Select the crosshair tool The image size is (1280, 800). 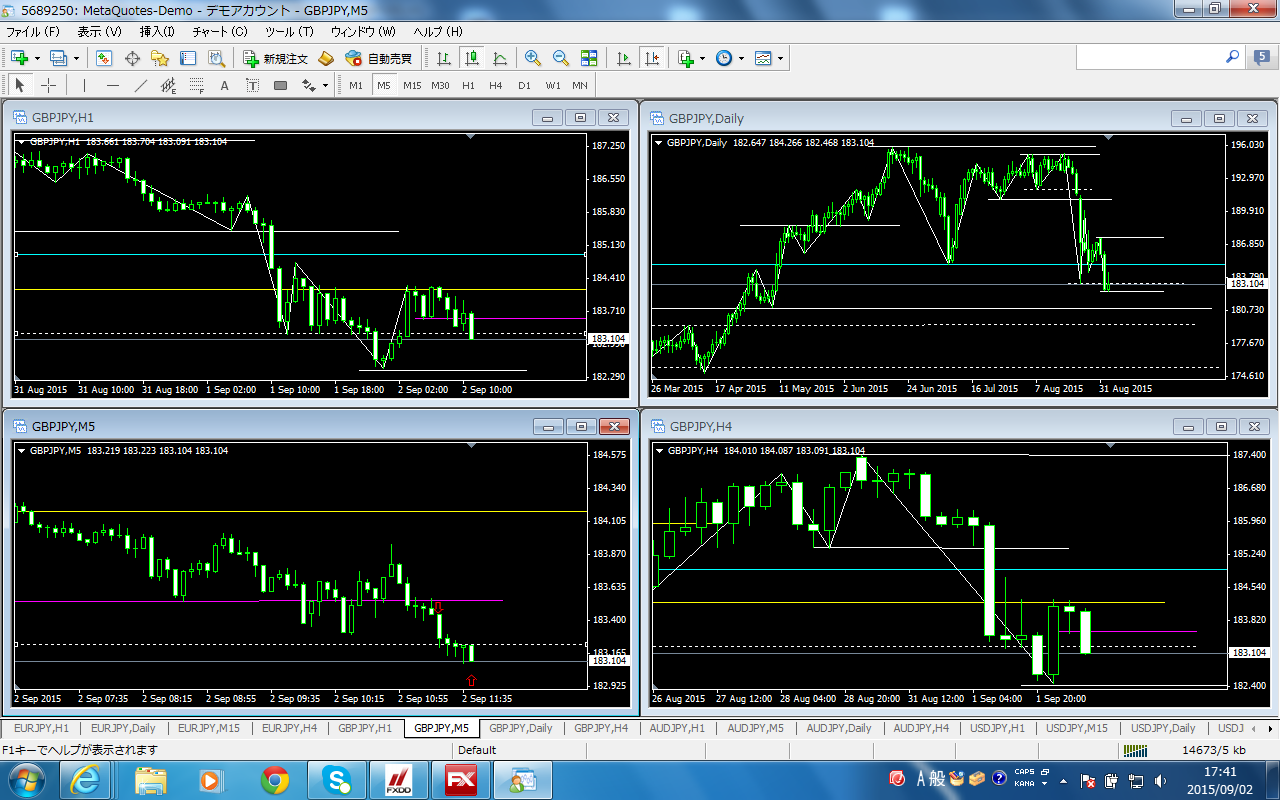coord(48,86)
